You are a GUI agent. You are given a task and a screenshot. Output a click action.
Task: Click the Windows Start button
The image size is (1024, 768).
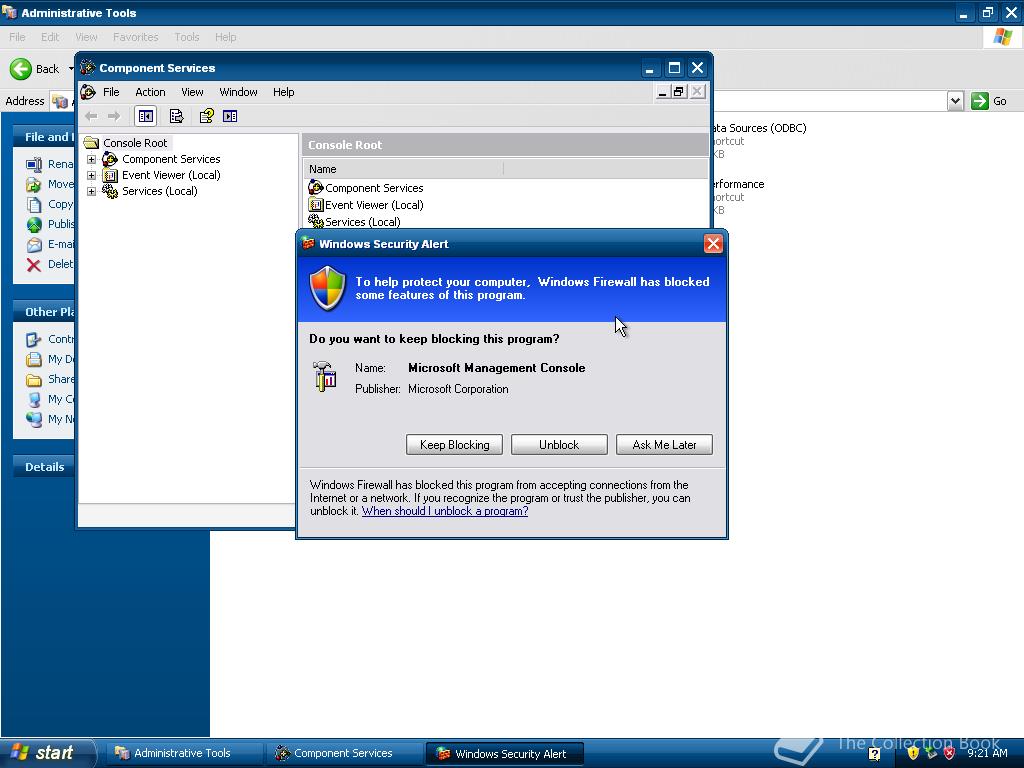(47, 753)
